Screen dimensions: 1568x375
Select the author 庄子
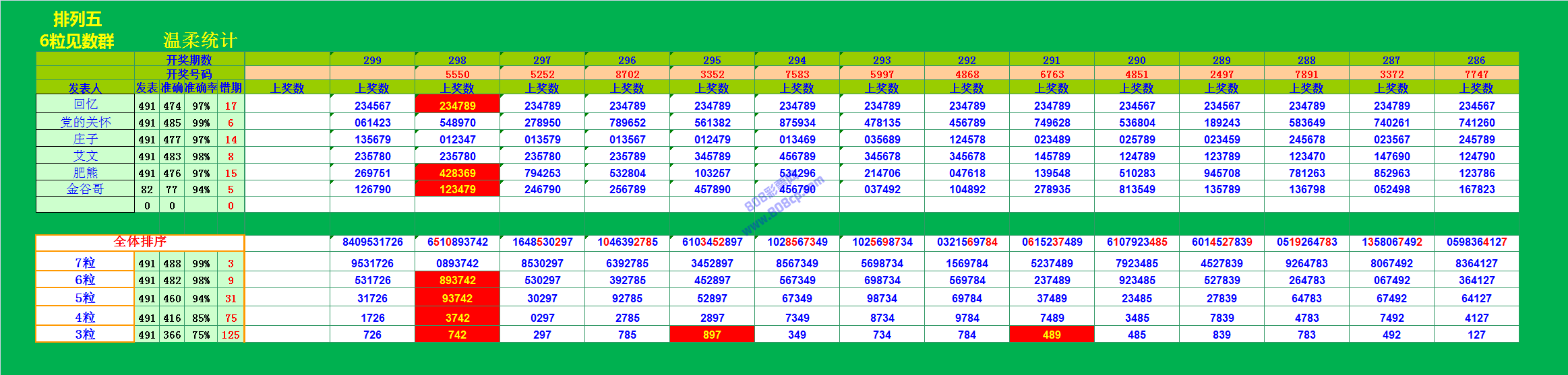pyautogui.click(x=85, y=139)
